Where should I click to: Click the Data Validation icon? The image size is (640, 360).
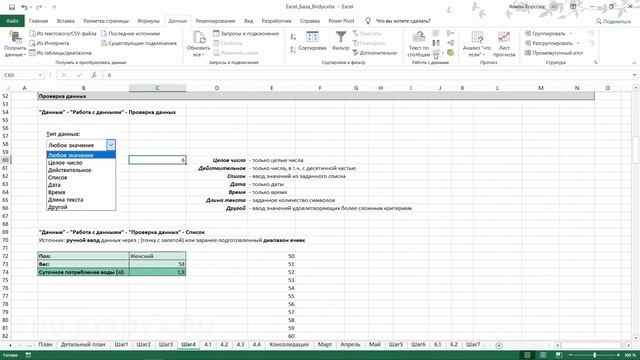pos(436,53)
